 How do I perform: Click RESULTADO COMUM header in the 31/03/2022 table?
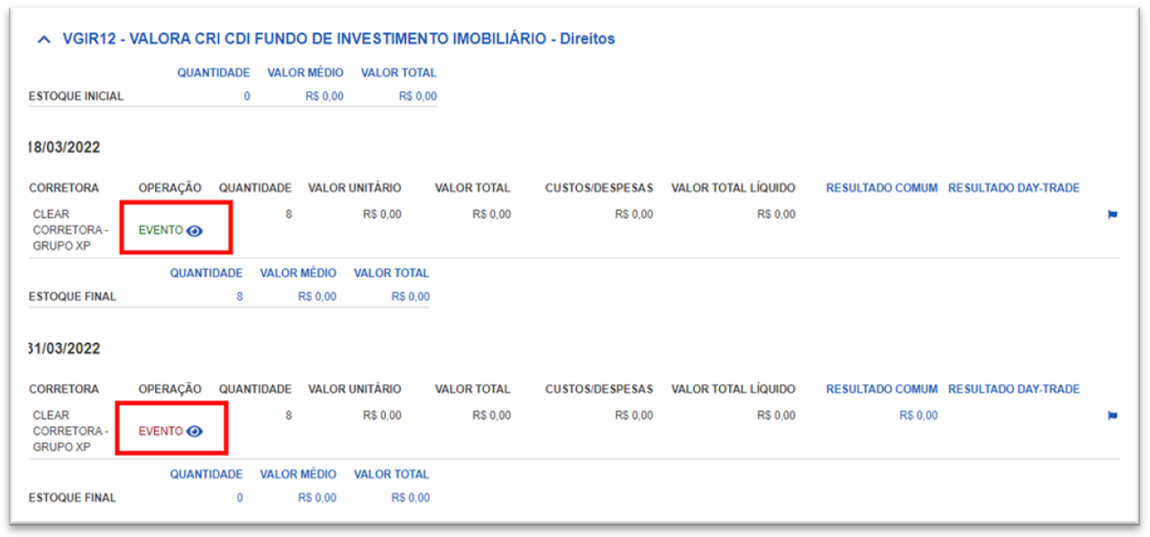(x=881, y=389)
